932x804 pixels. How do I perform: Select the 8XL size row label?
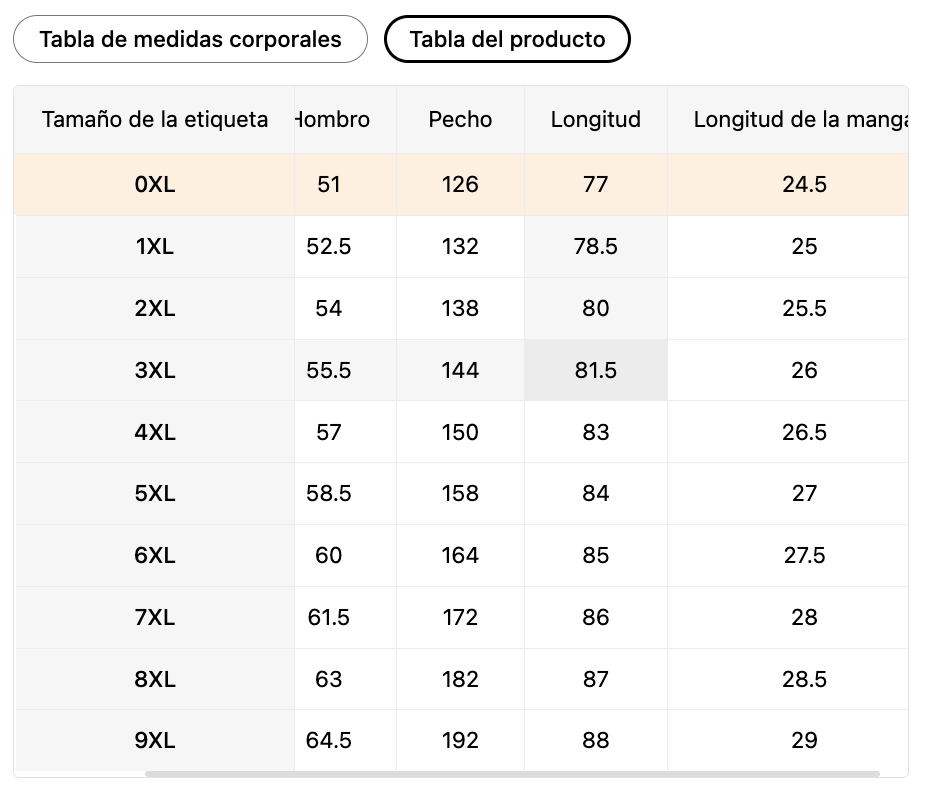[x=155, y=679]
